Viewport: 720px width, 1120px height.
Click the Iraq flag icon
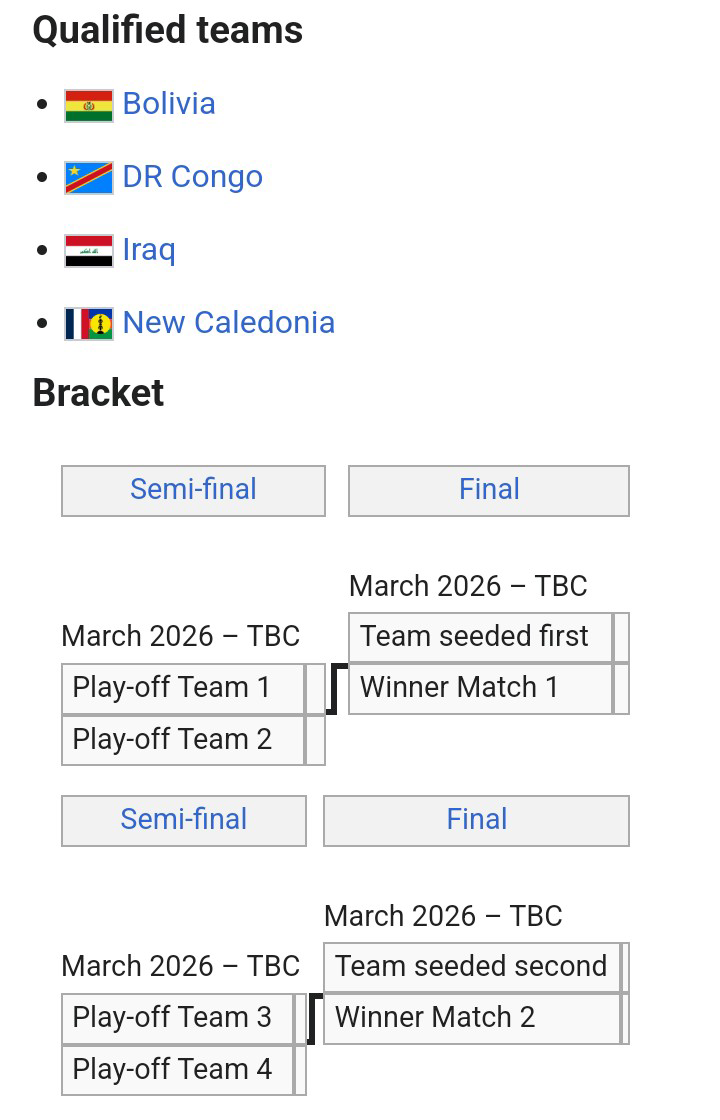click(89, 251)
